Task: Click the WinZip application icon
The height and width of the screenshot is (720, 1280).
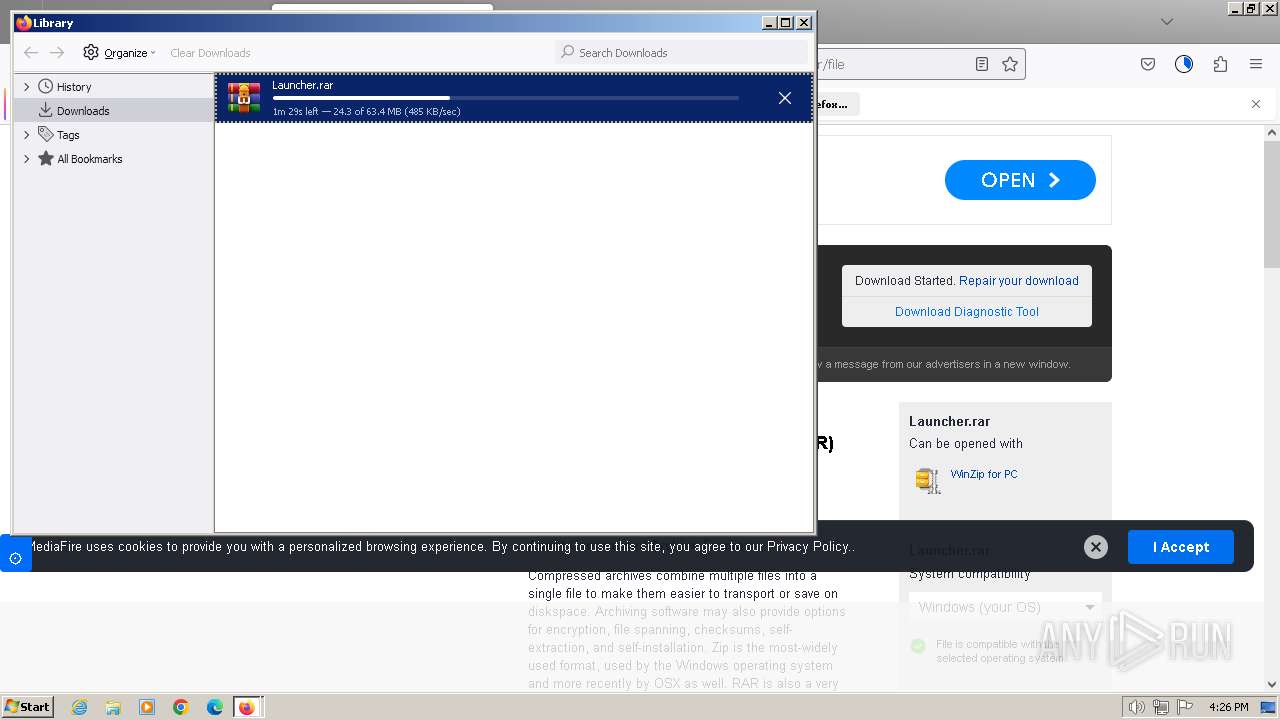Action: pyautogui.click(x=928, y=480)
